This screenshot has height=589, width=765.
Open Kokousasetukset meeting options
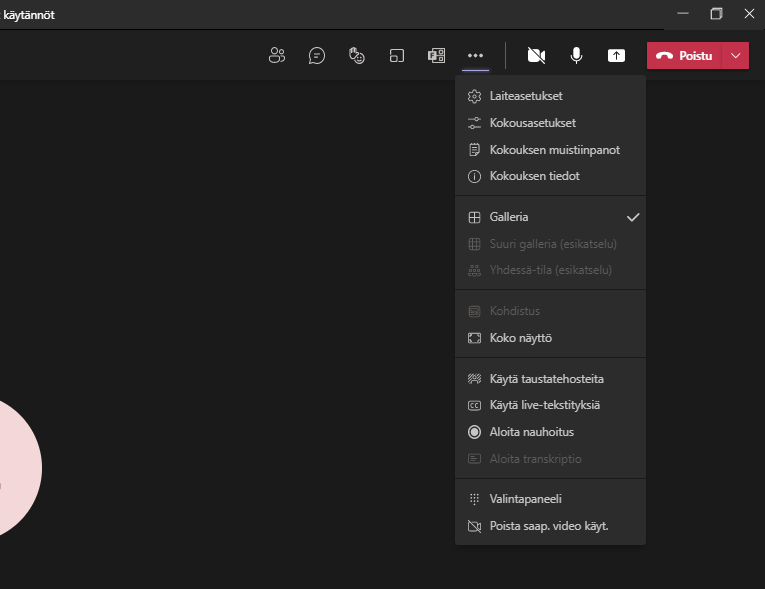point(550,122)
